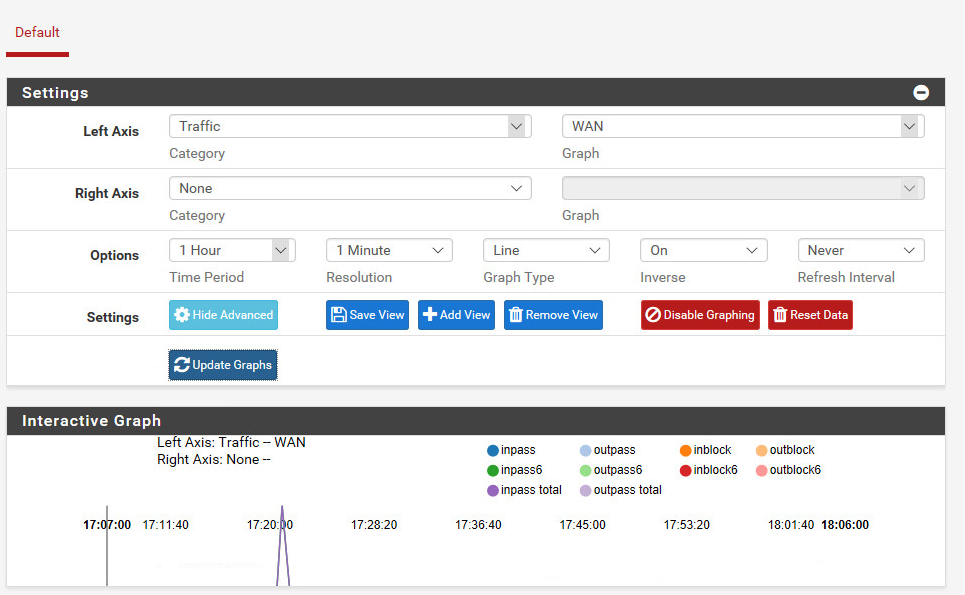Toggle outblock6 series in graph legend
The image size is (965, 595).
tap(788, 470)
